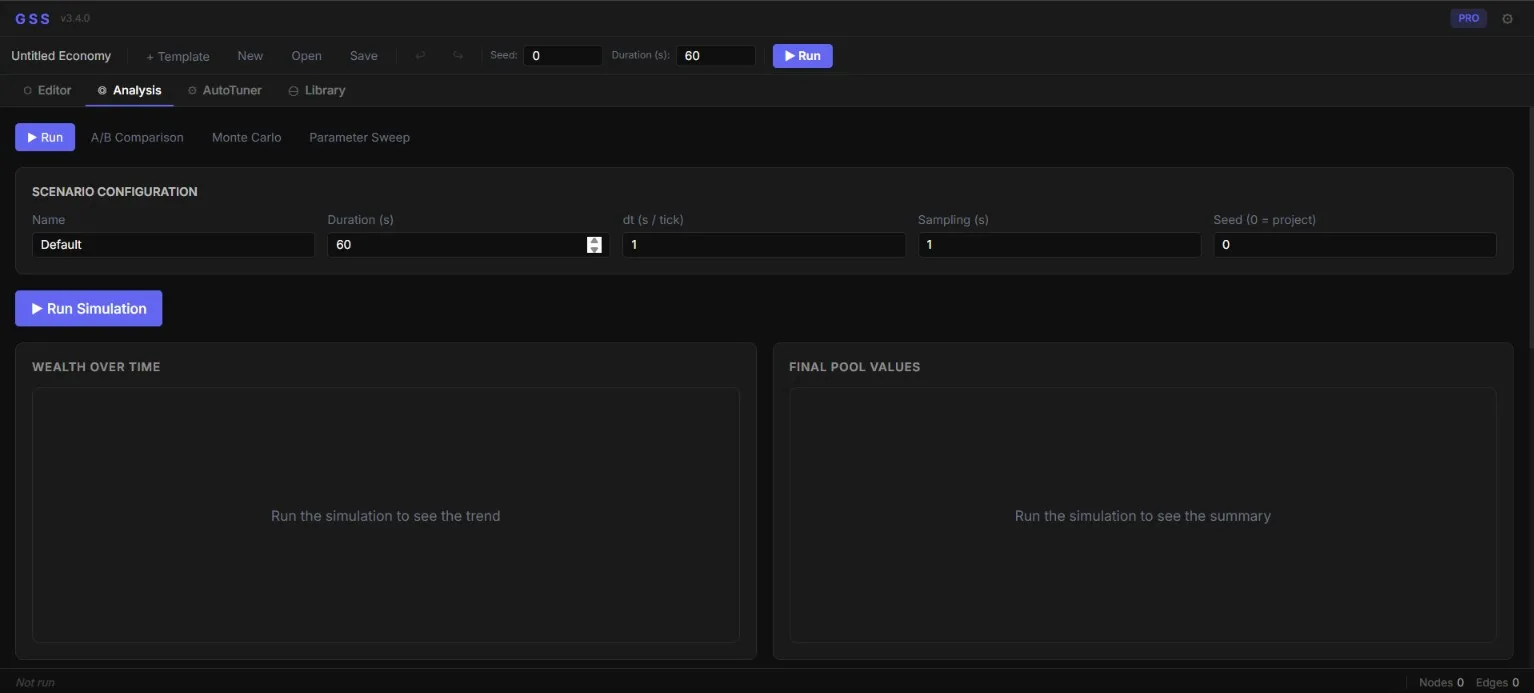Start the Run Simulation button
The width and height of the screenshot is (1534, 693).
pos(89,308)
